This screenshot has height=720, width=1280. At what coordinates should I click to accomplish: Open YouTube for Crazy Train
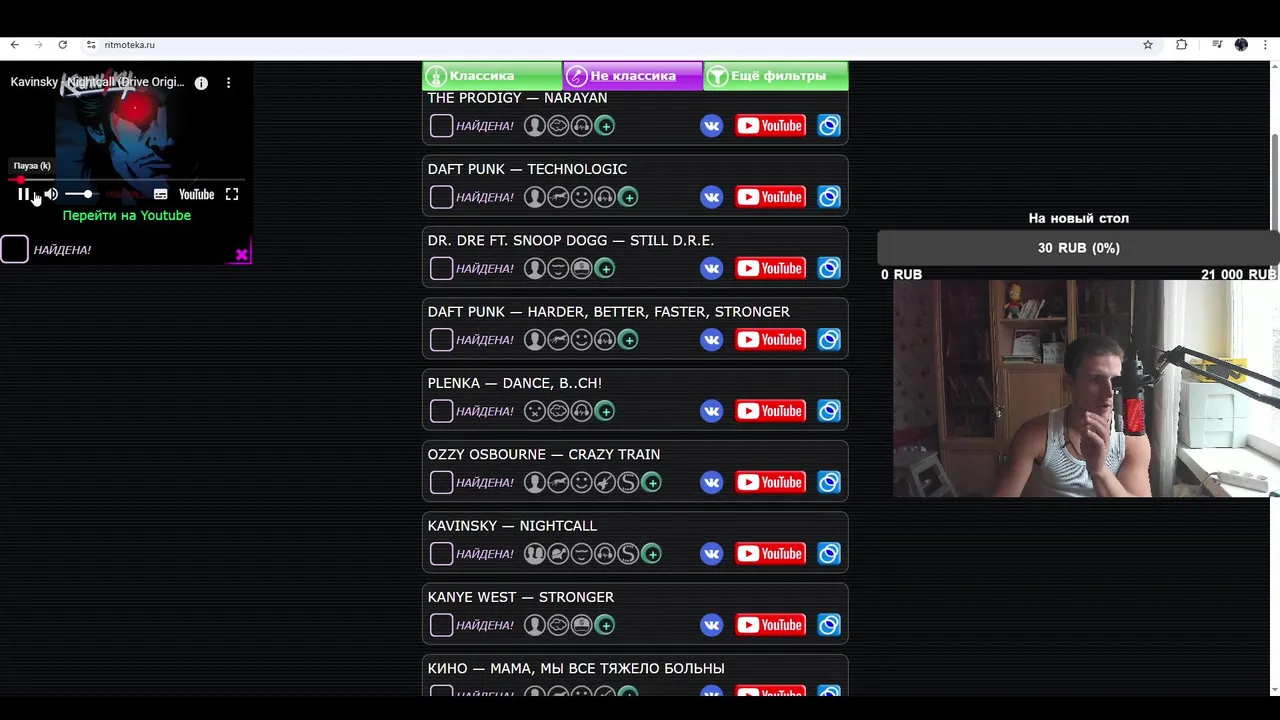(770, 482)
